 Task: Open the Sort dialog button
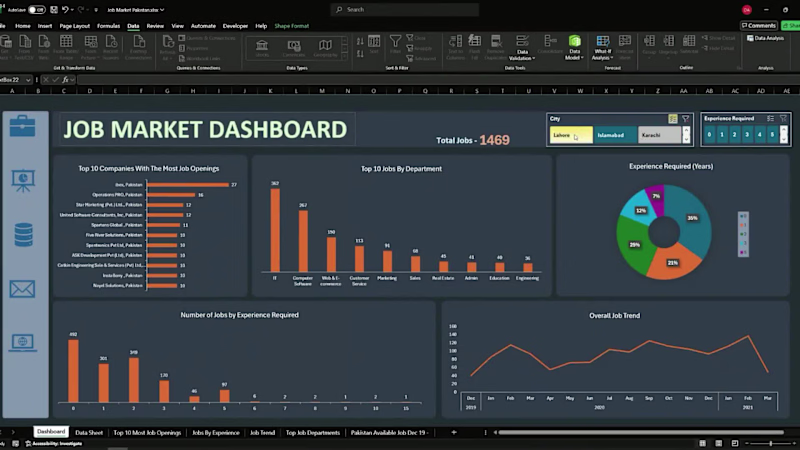(374, 45)
